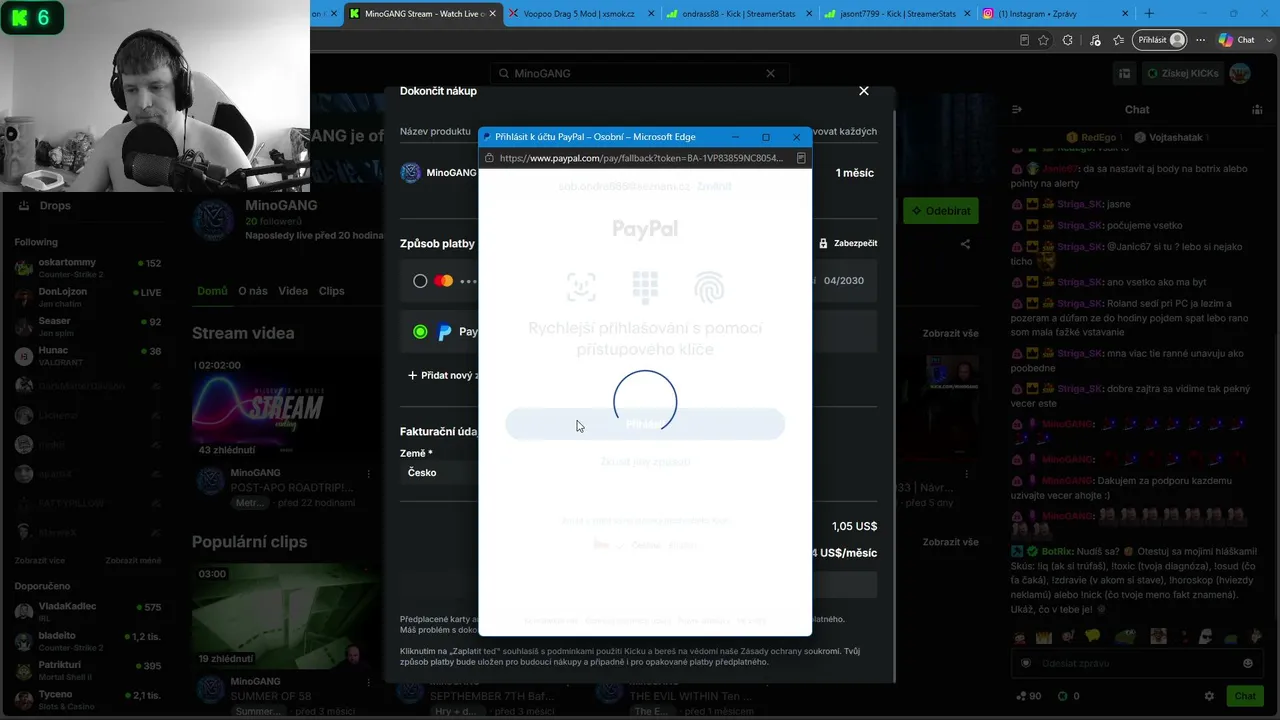
Task: Open the STREAM video thumbnail
Action: click(x=285, y=408)
